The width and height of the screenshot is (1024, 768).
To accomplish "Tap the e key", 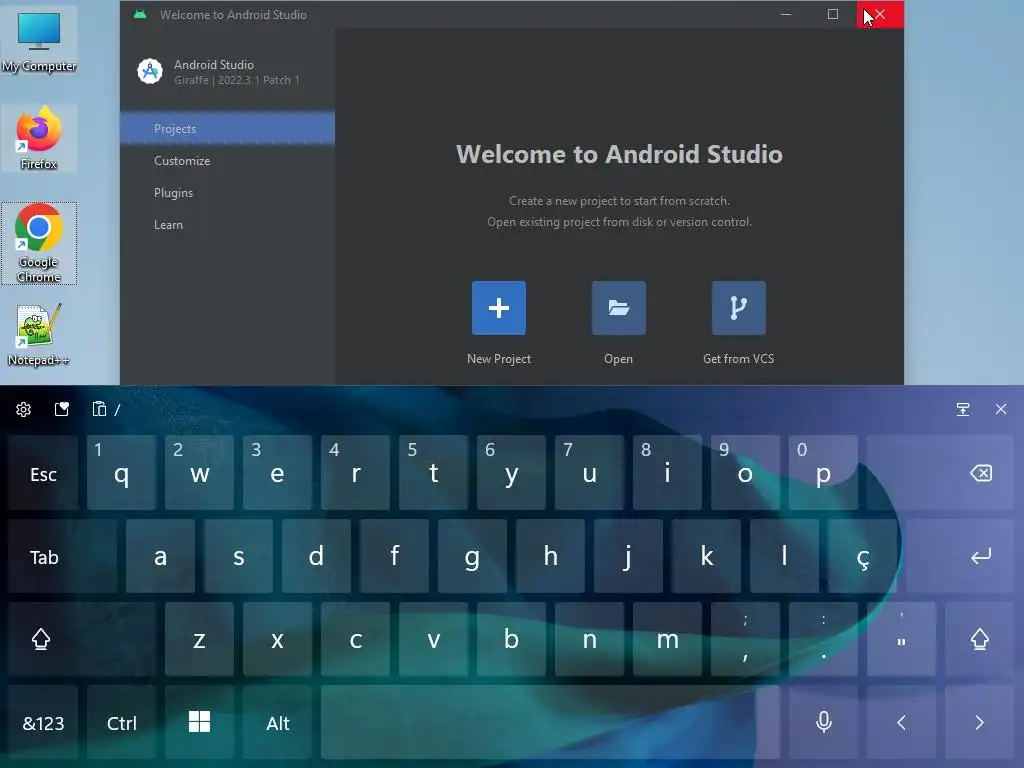I will [278, 473].
